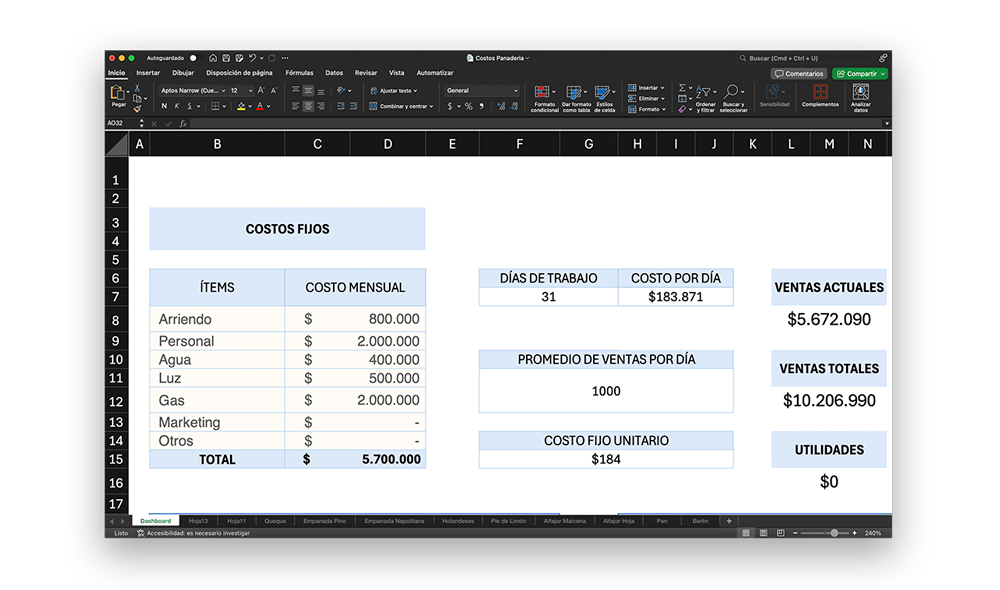Align text to the right
The height and width of the screenshot is (590, 1000).
pos(321,107)
